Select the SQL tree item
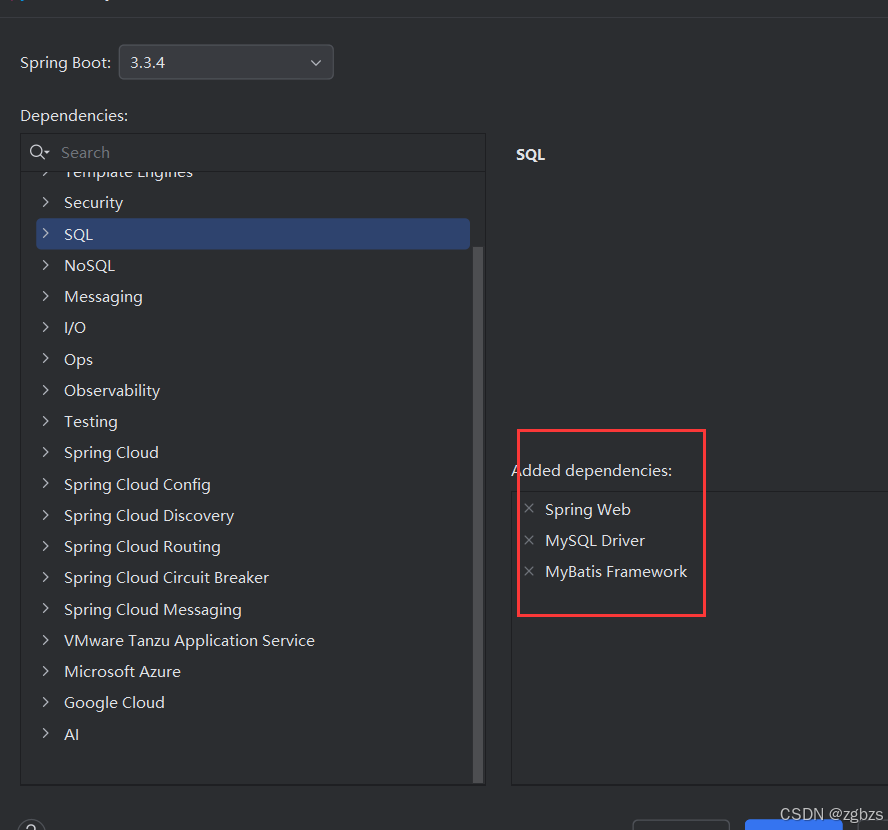 (253, 234)
